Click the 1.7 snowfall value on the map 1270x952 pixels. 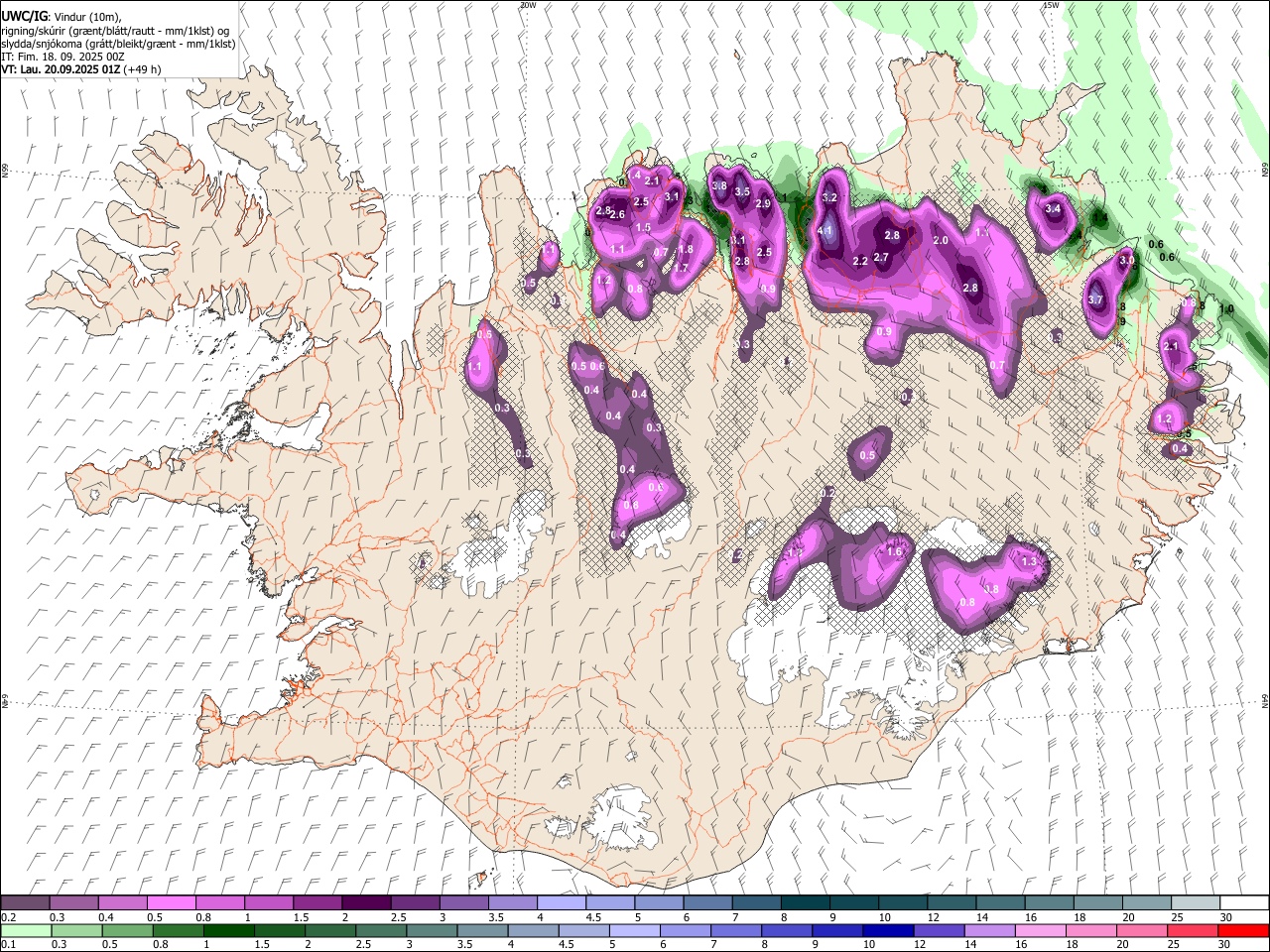pos(681,268)
